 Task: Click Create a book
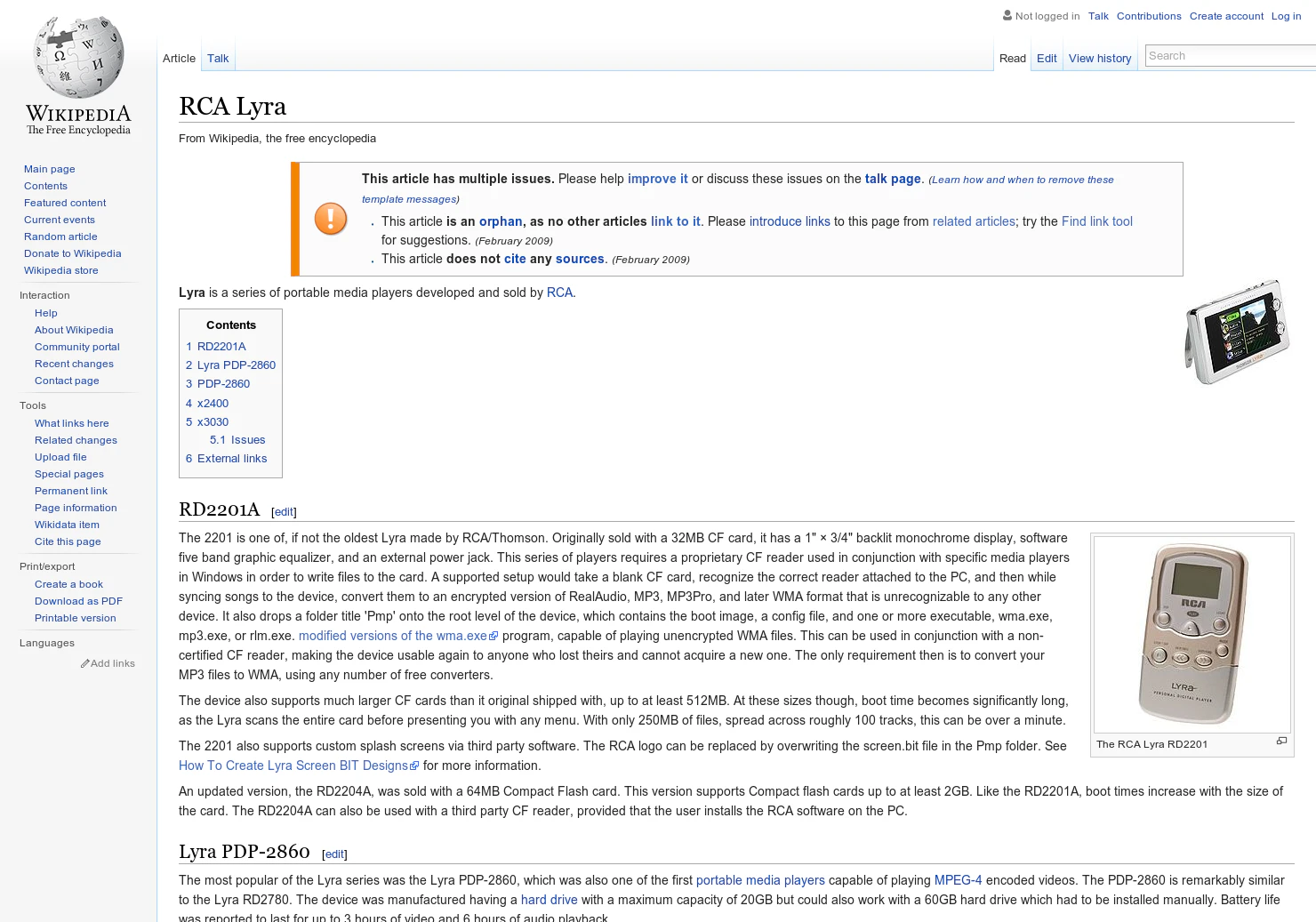[x=68, y=584]
